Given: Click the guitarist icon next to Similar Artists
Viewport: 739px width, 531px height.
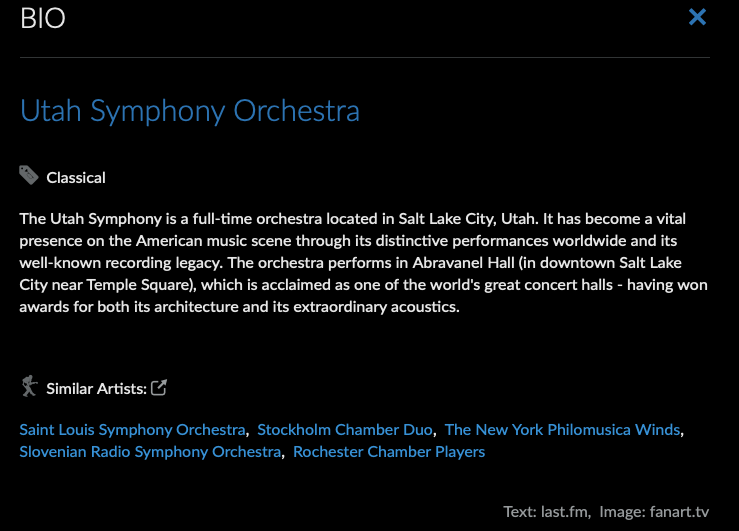Looking at the screenshot, I should pyautogui.click(x=29, y=386).
